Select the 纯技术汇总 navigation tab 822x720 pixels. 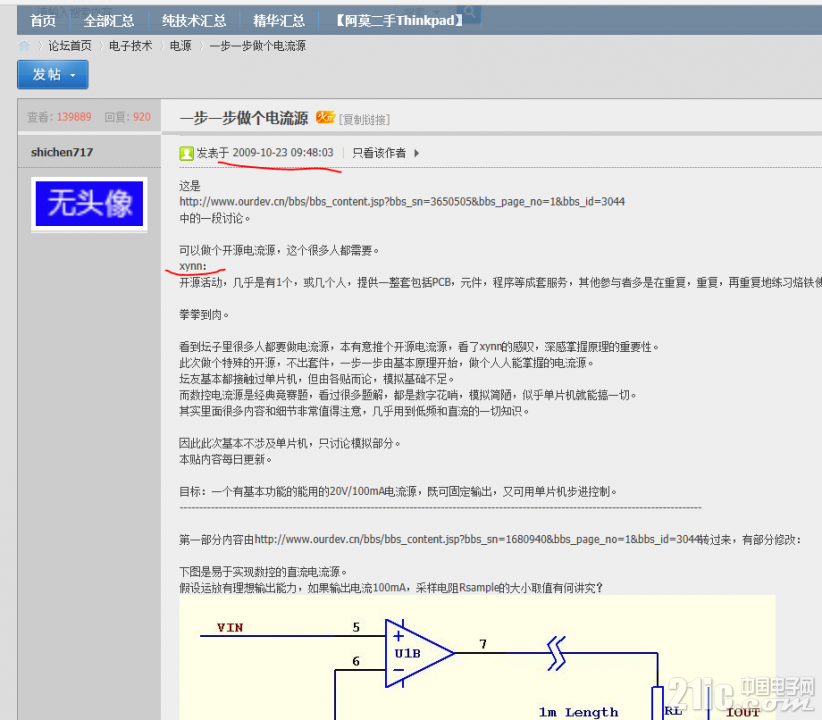tap(194, 20)
